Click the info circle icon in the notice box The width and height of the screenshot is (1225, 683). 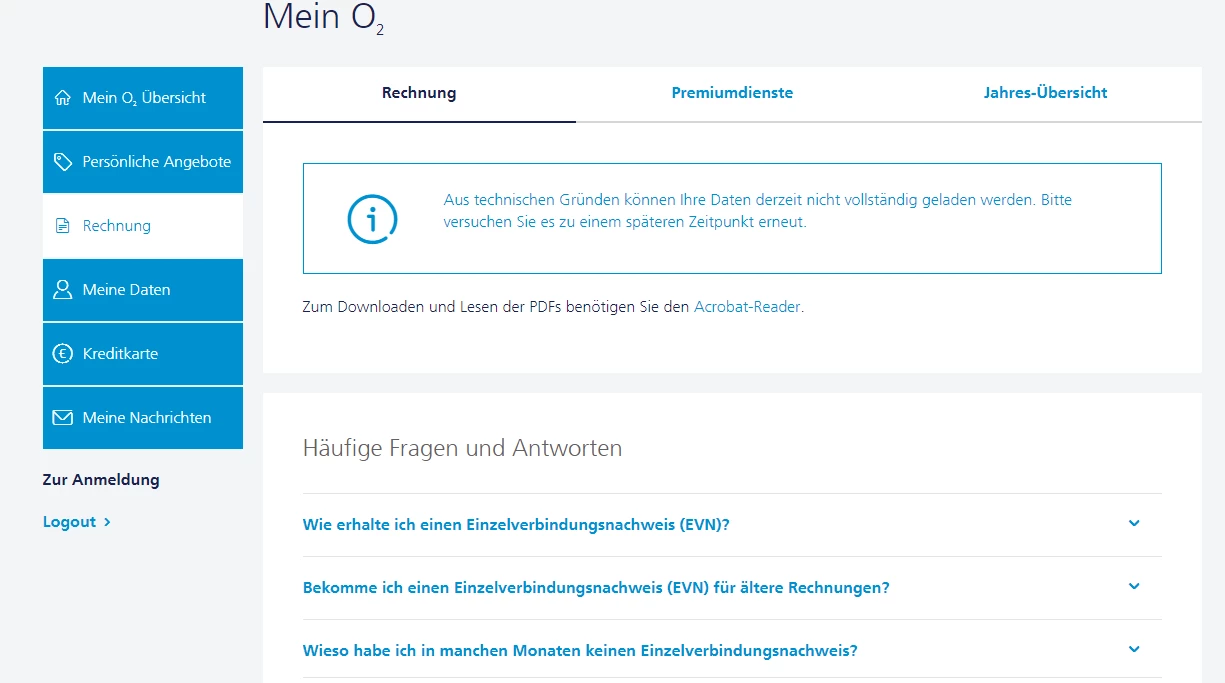pos(372,218)
